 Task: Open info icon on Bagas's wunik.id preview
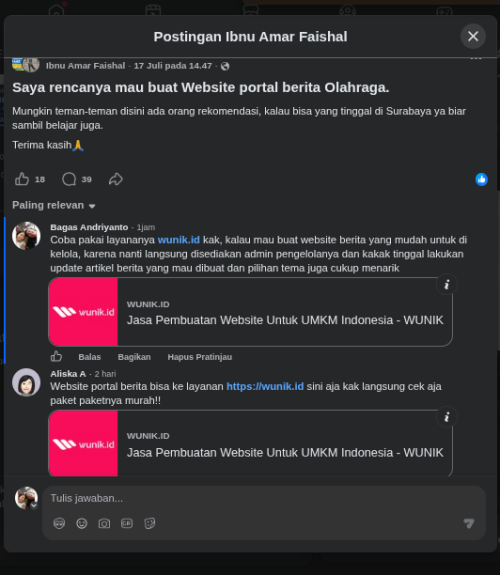[x=447, y=285]
